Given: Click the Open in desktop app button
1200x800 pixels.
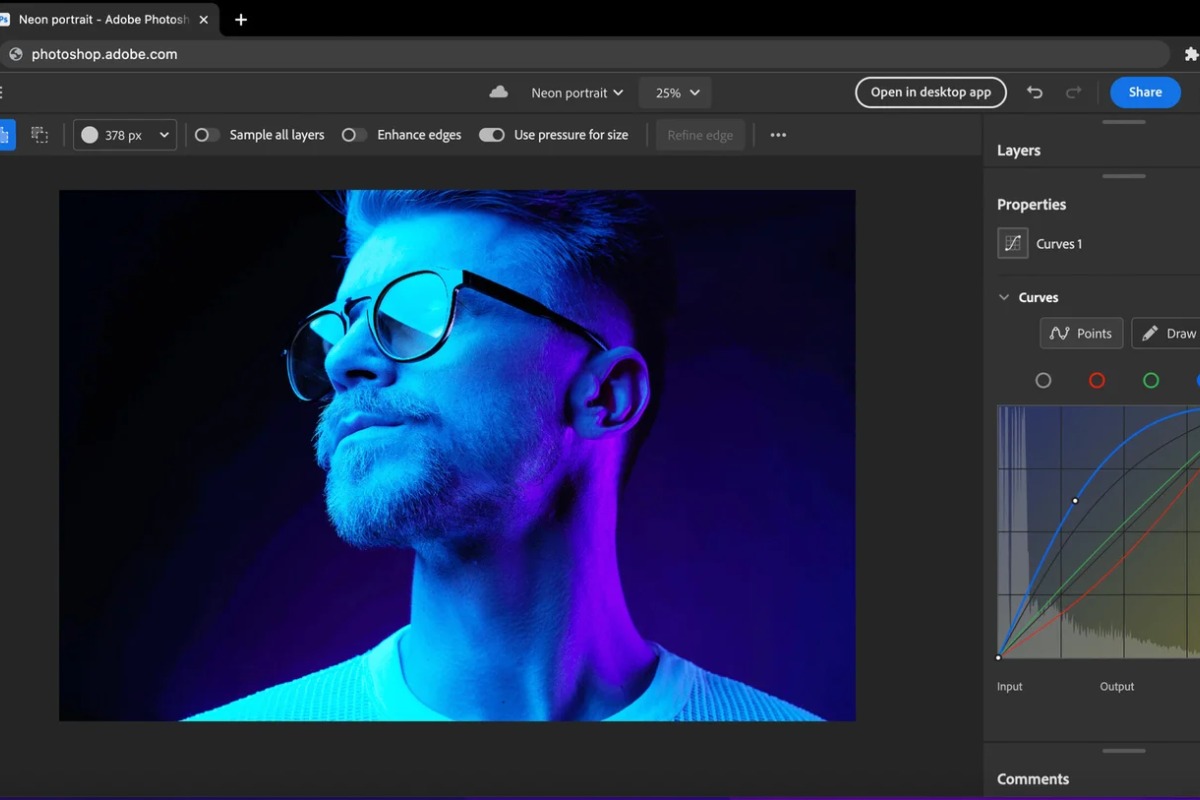Looking at the screenshot, I should click(930, 92).
